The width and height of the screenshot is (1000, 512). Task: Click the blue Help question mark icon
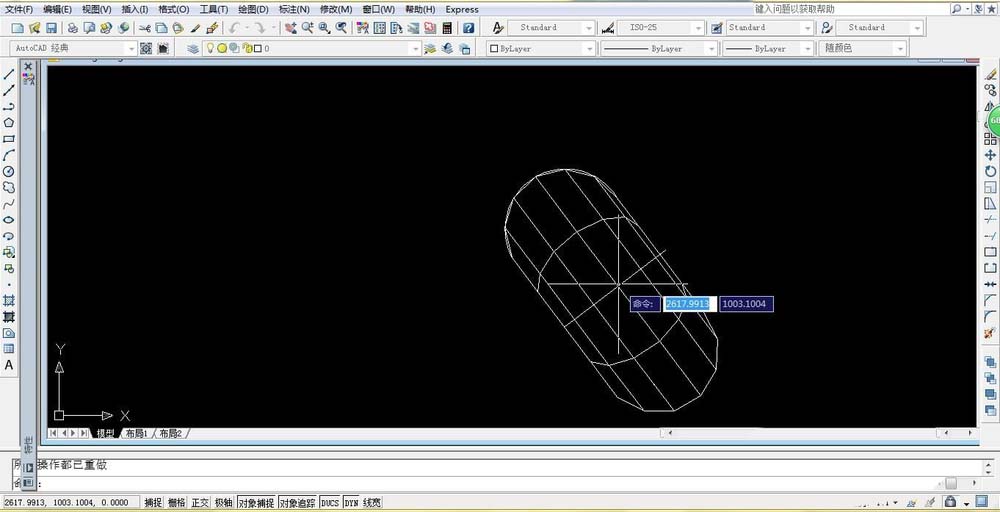point(469,28)
